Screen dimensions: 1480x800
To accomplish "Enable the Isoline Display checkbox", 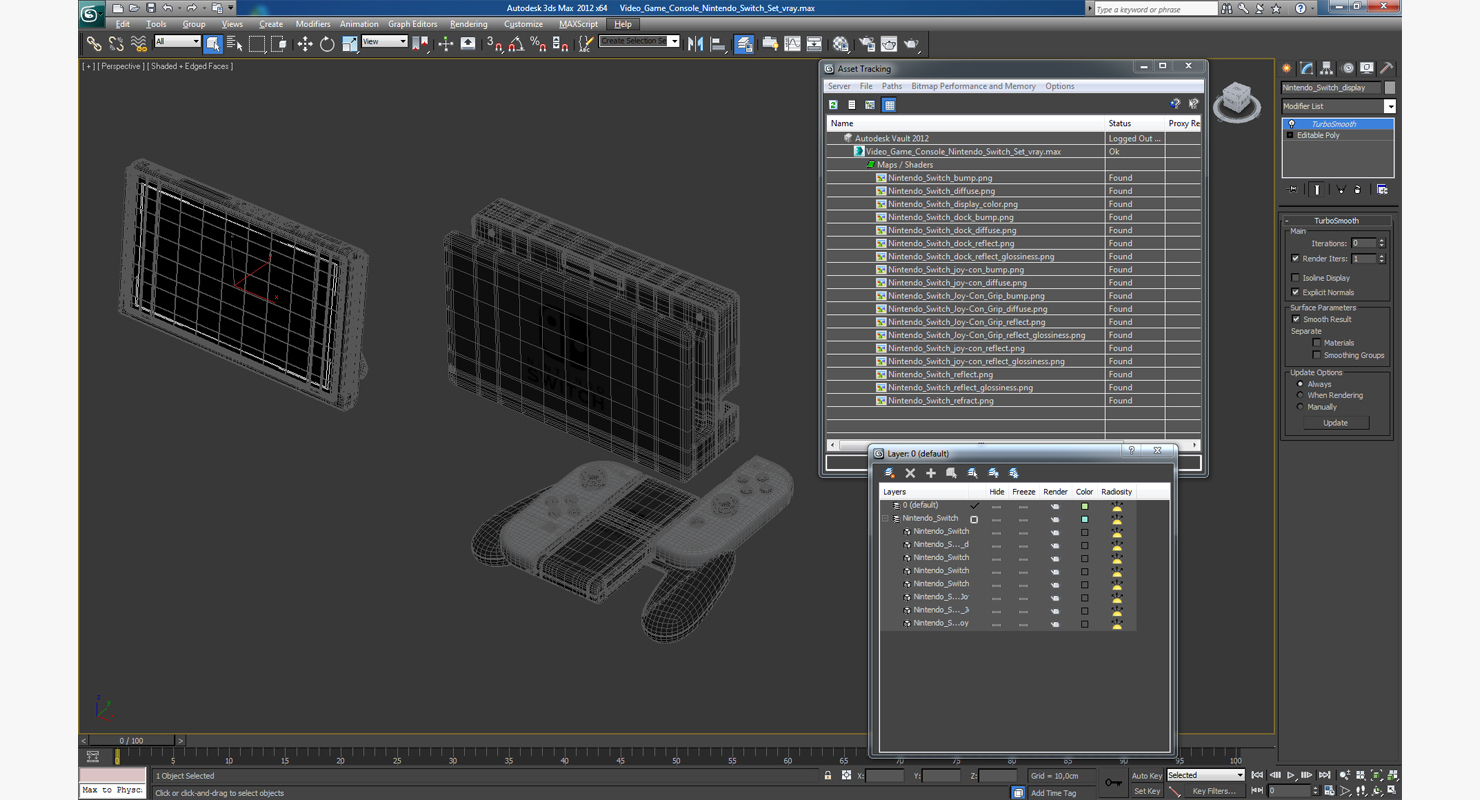I will [x=1296, y=278].
